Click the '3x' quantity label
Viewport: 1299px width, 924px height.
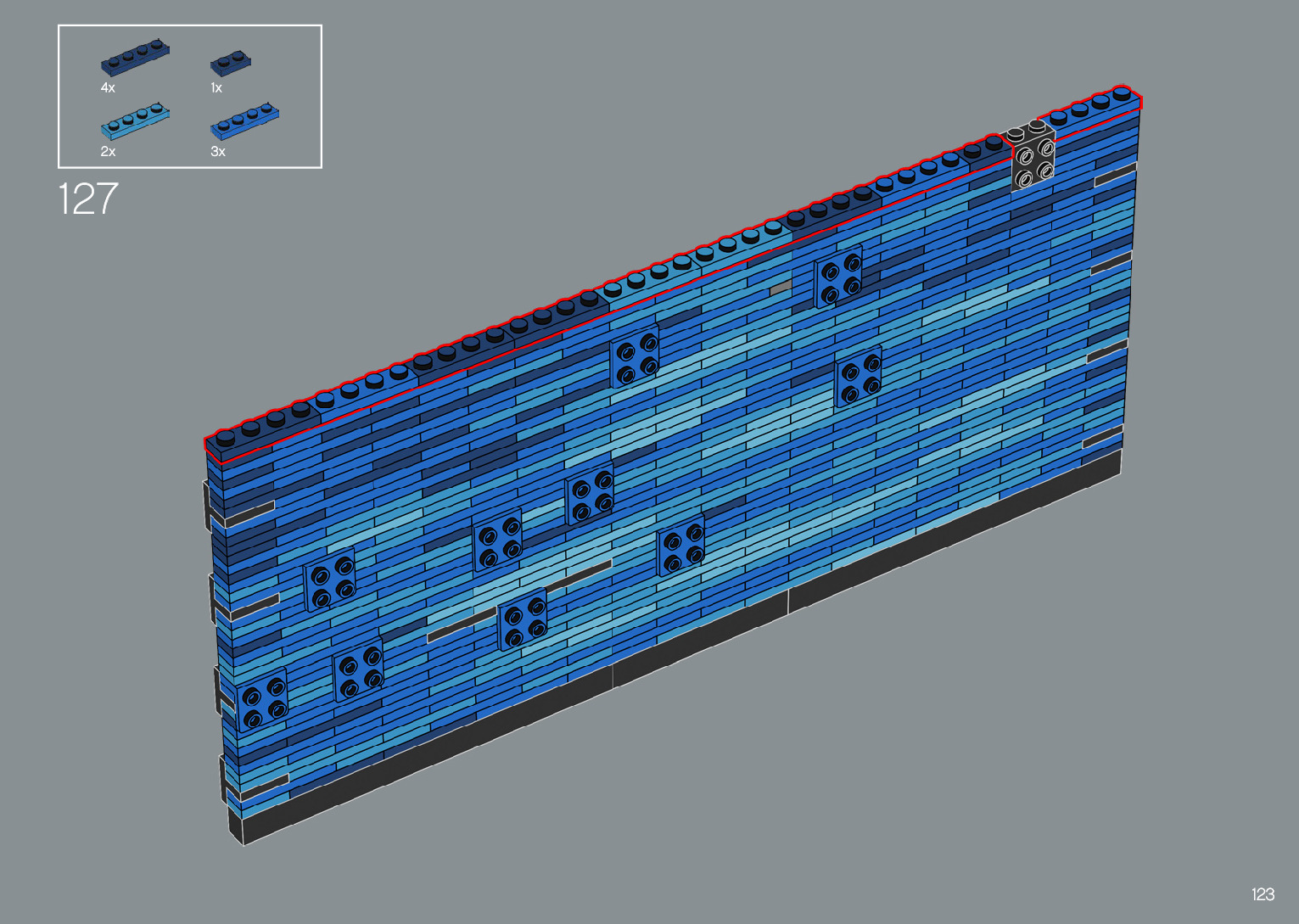(218, 151)
